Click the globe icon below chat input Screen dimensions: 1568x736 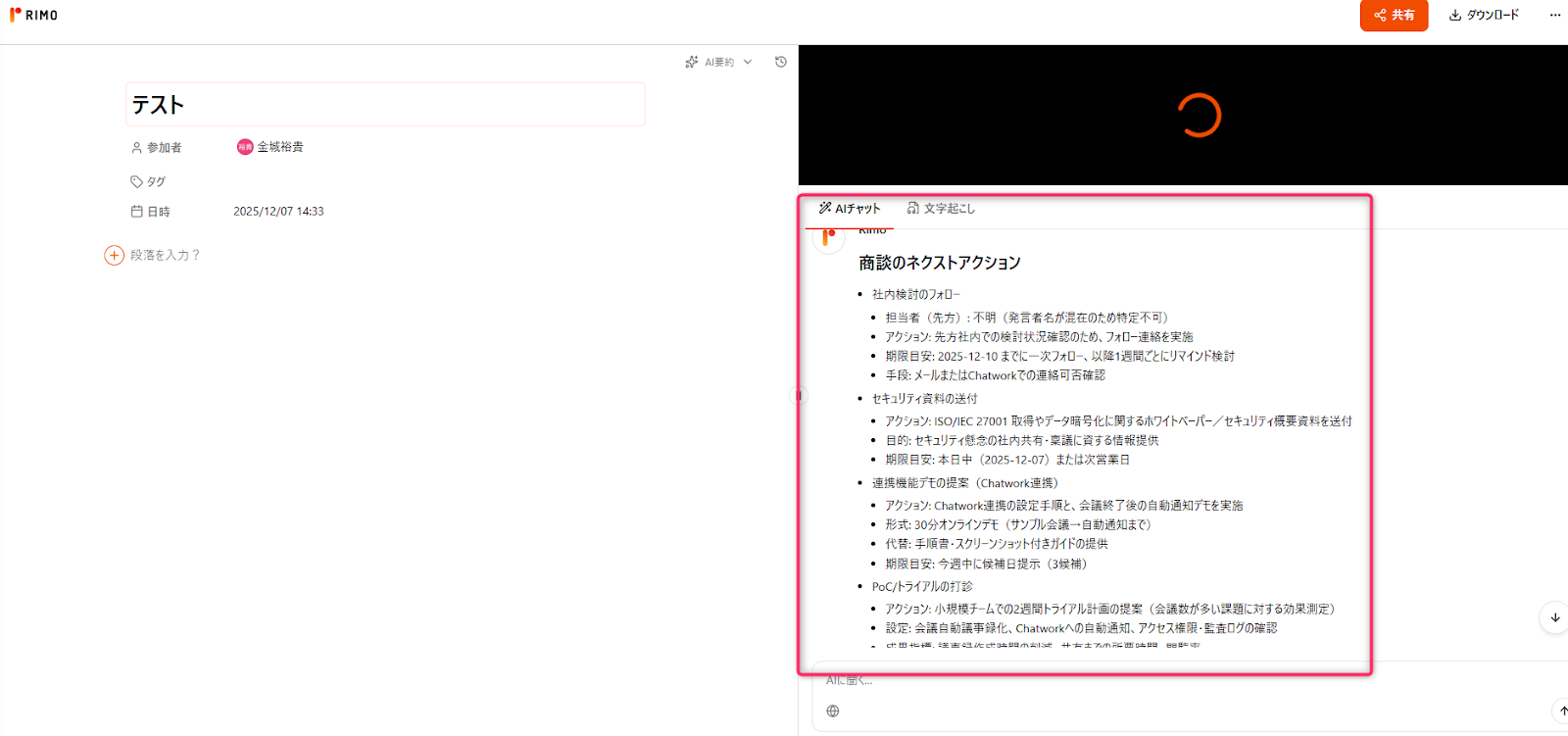pyautogui.click(x=833, y=711)
